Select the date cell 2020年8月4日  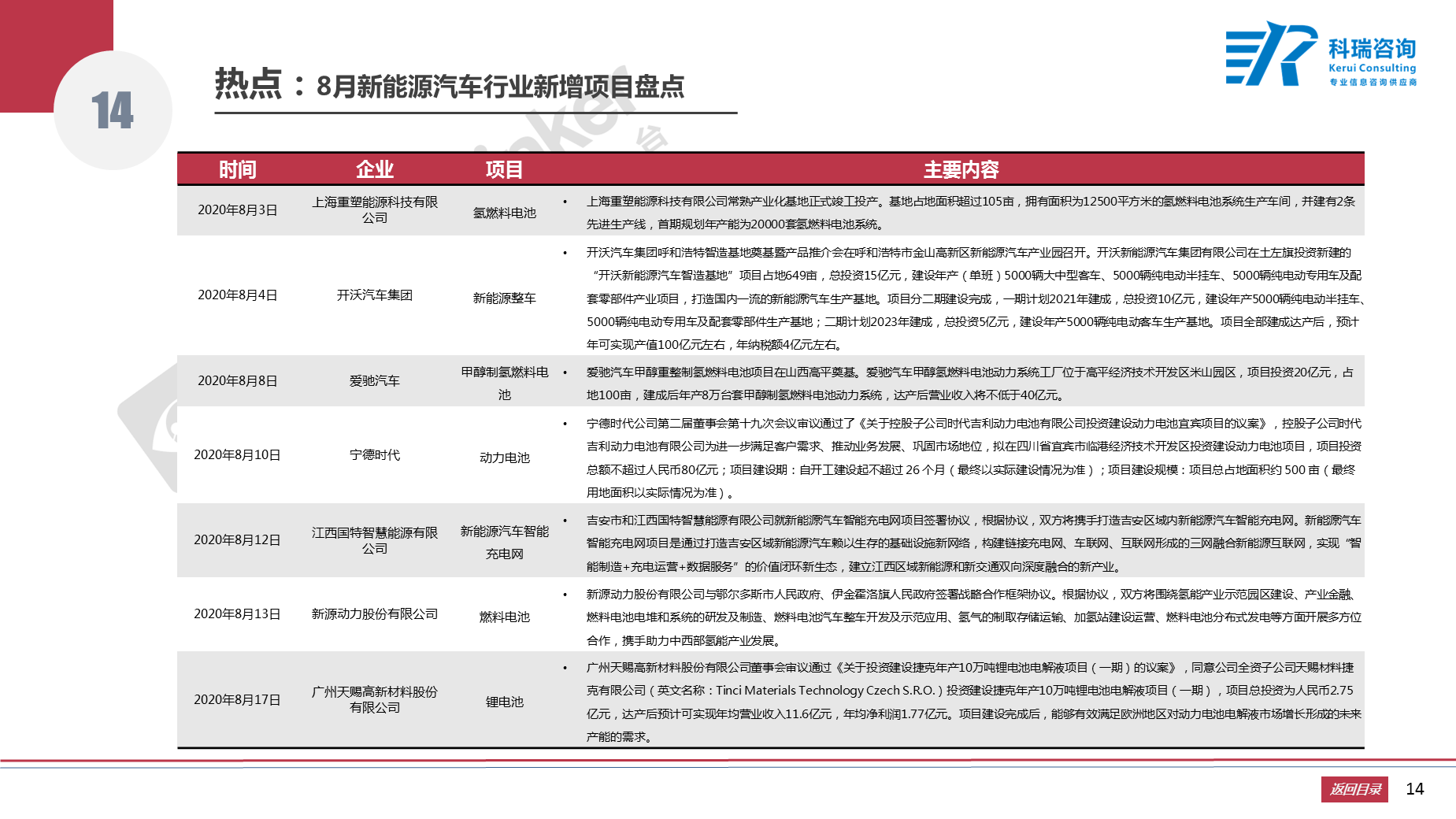[x=238, y=295]
